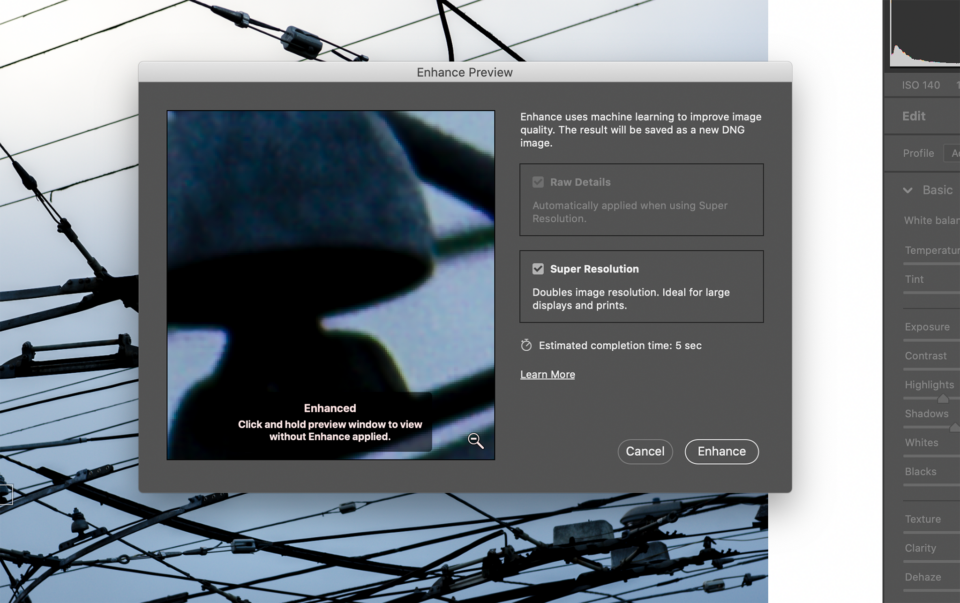Screen dimensions: 960x603
Task: Uncheck the Super Resolution checkbox
Action: point(538,269)
